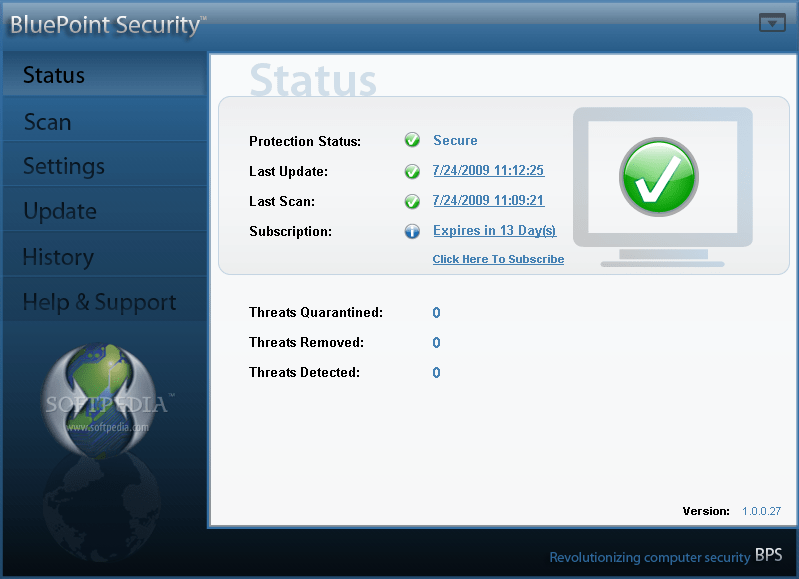Viewport: 799px width, 579px height.
Task: Click the green check beside Protection Status
Action: [412, 140]
